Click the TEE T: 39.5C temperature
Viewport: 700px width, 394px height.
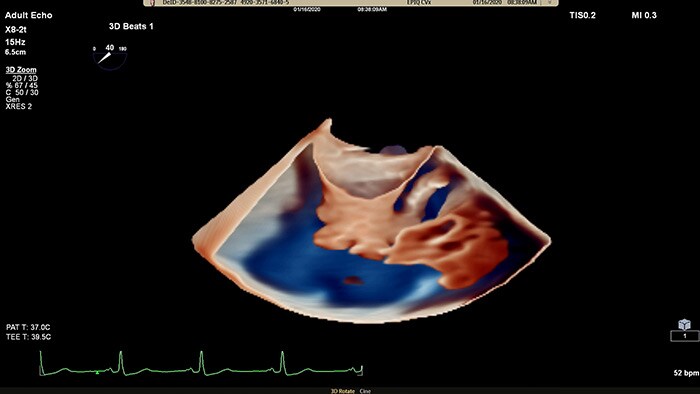pos(29,337)
